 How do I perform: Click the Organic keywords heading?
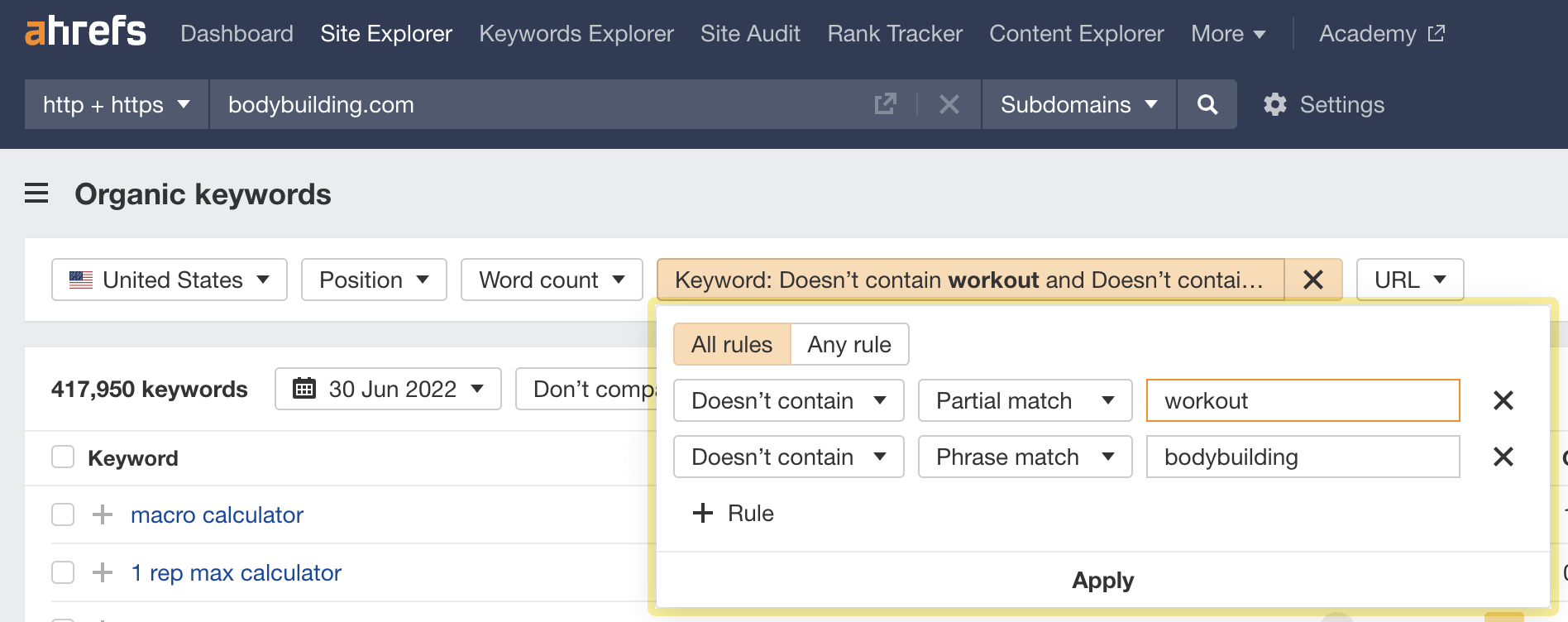pyautogui.click(x=203, y=194)
